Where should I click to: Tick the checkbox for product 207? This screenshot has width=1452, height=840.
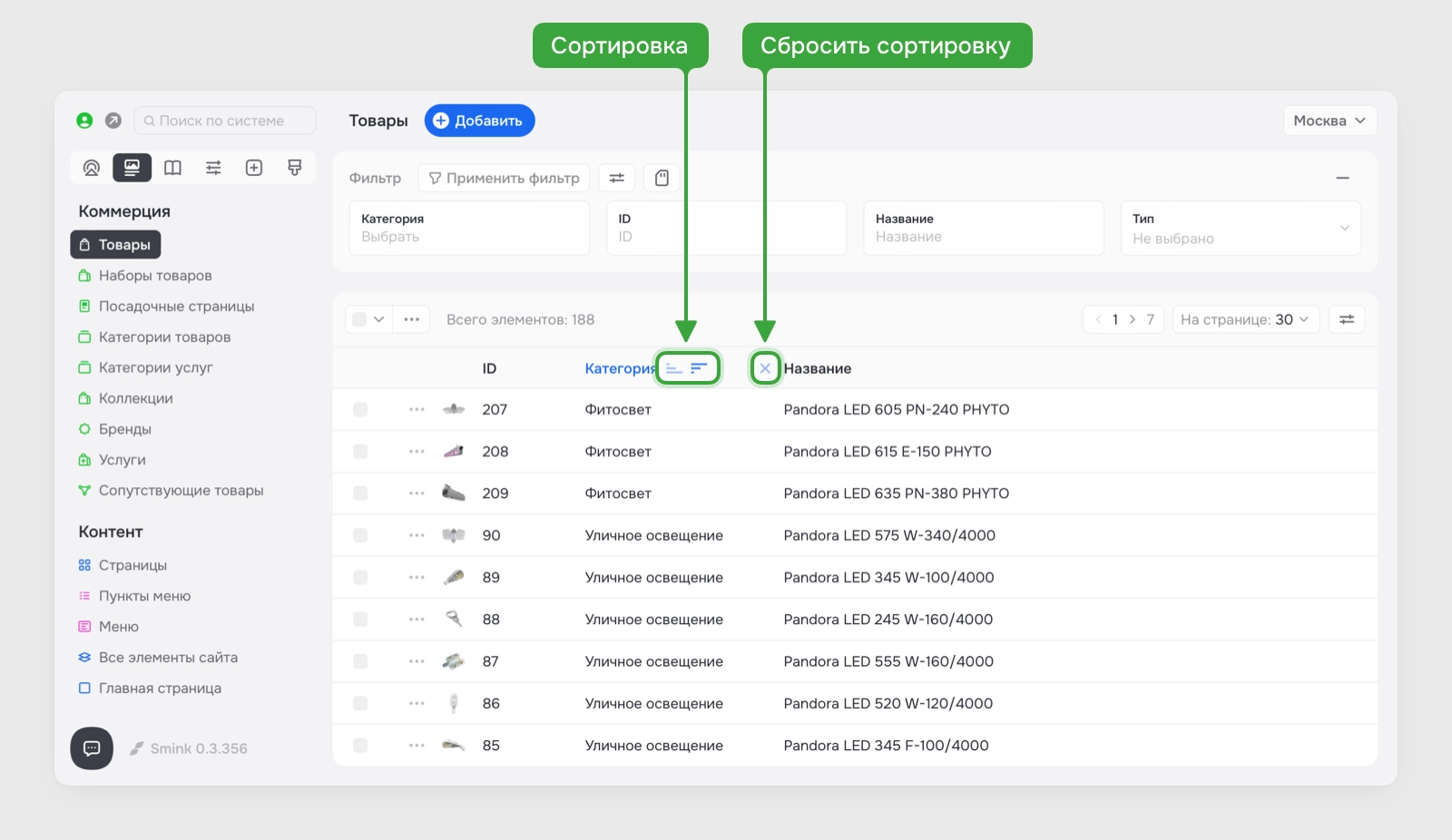[360, 410]
